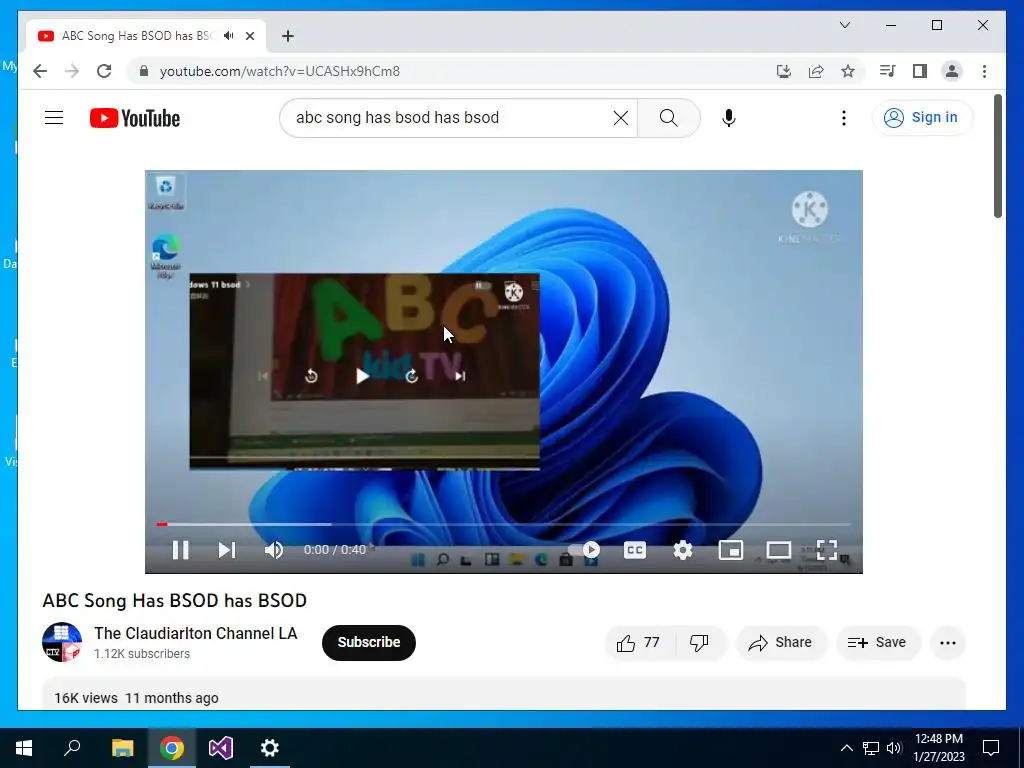Open tab search chevron
The height and width of the screenshot is (768, 1024).
tap(844, 25)
